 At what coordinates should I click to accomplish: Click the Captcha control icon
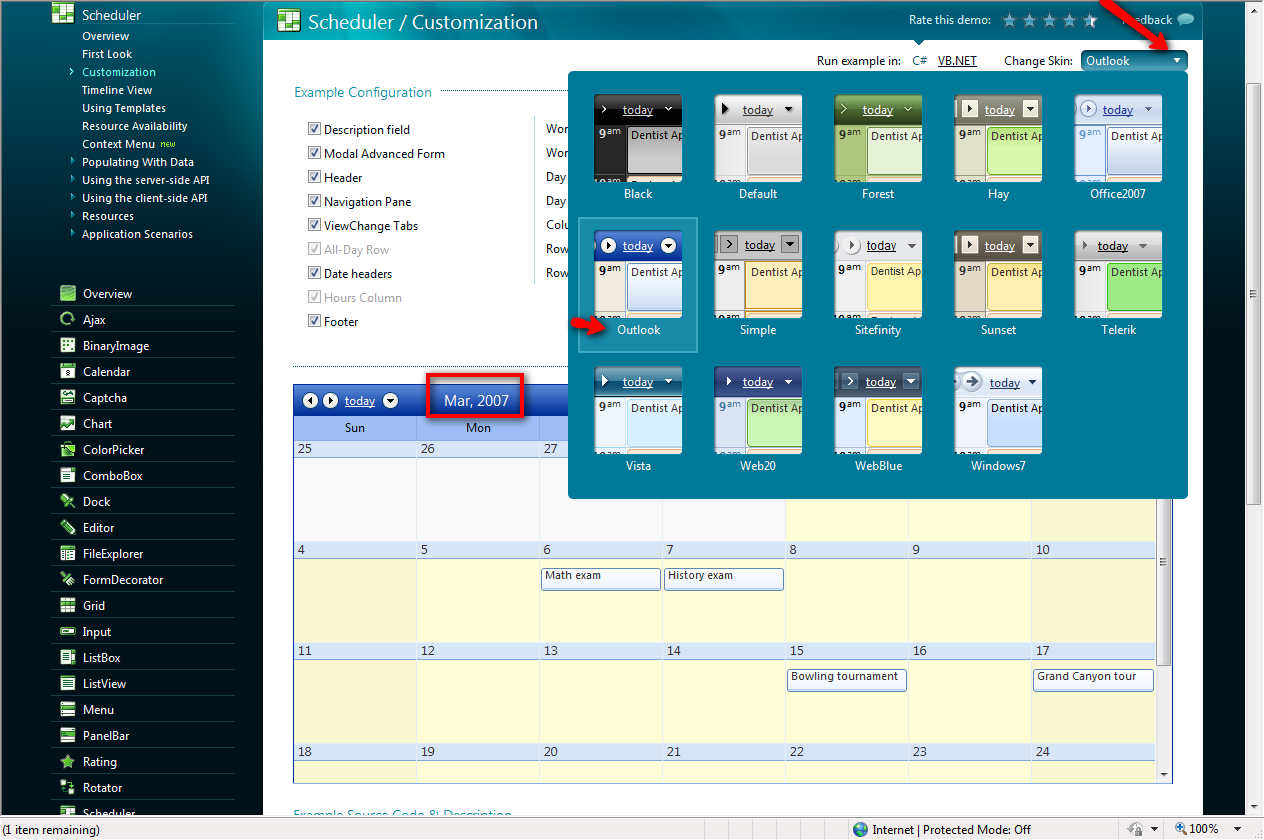pos(68,398)
